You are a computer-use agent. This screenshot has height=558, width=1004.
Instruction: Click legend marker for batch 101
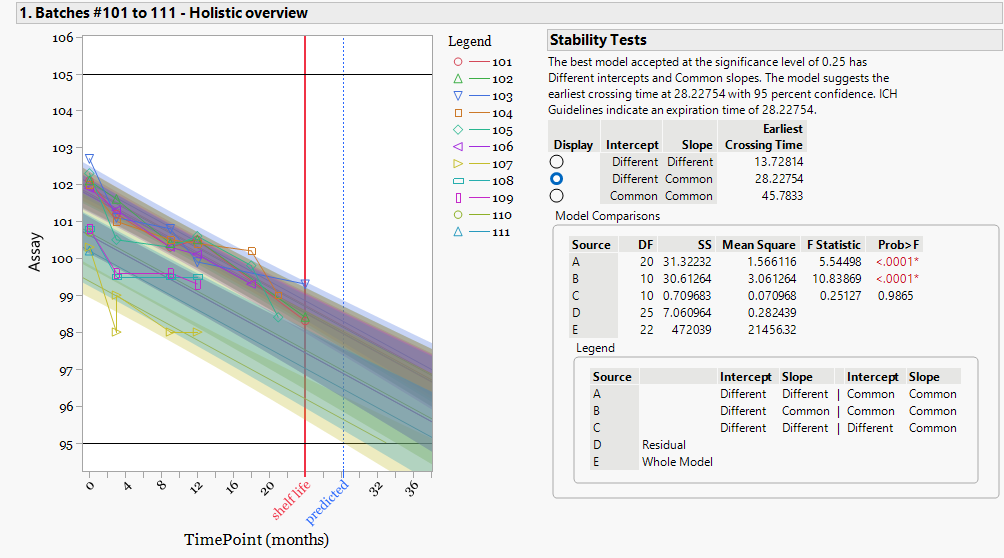point(458,62)
